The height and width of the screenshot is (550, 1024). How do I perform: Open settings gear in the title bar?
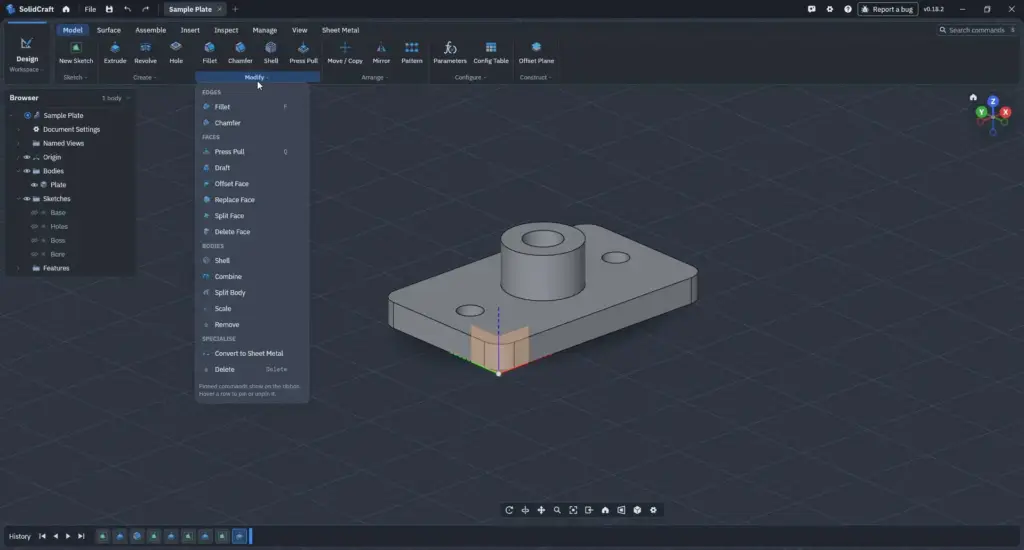829,9
